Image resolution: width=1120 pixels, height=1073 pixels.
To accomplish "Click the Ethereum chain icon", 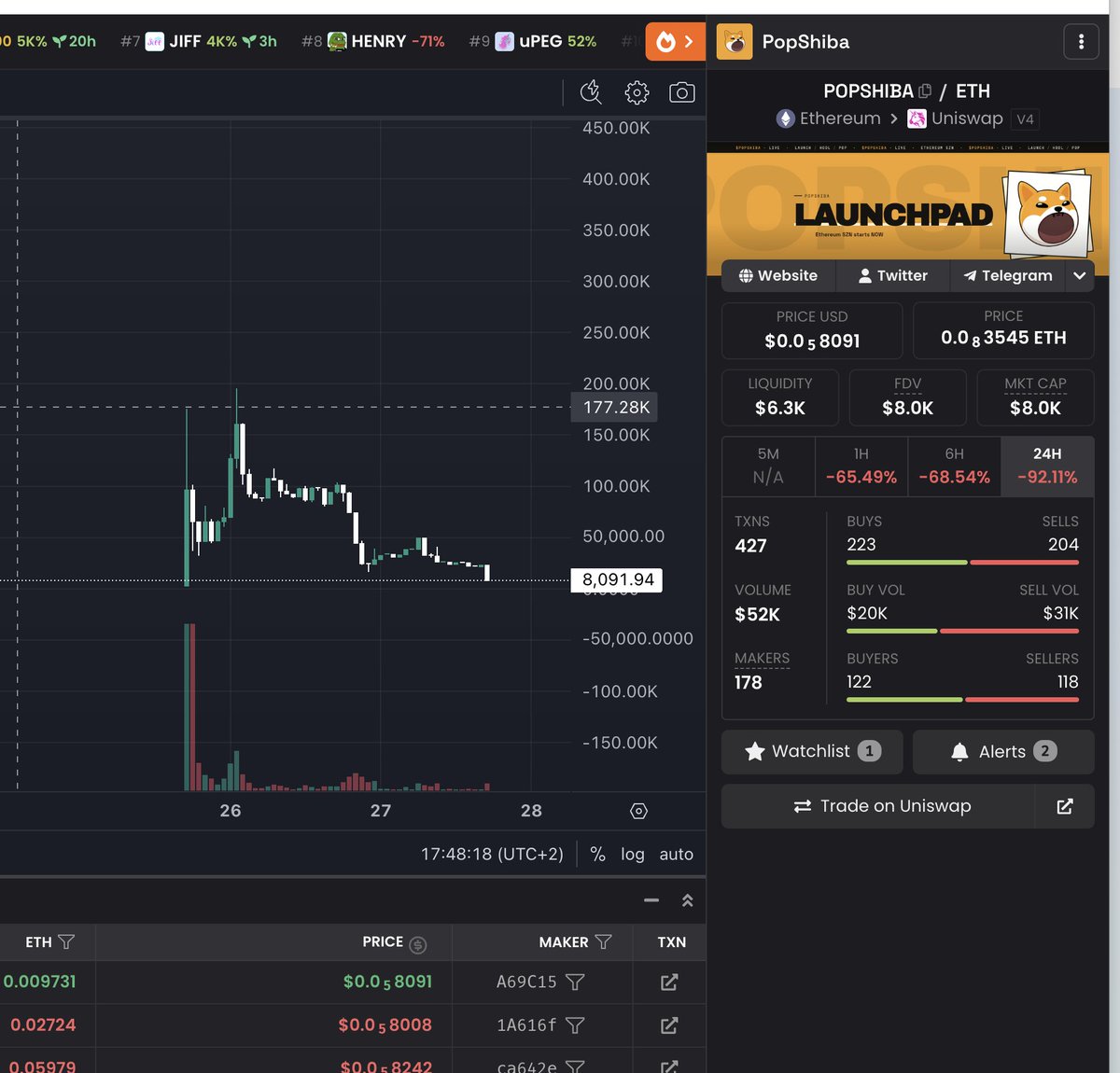I will (x=786, y=118).
